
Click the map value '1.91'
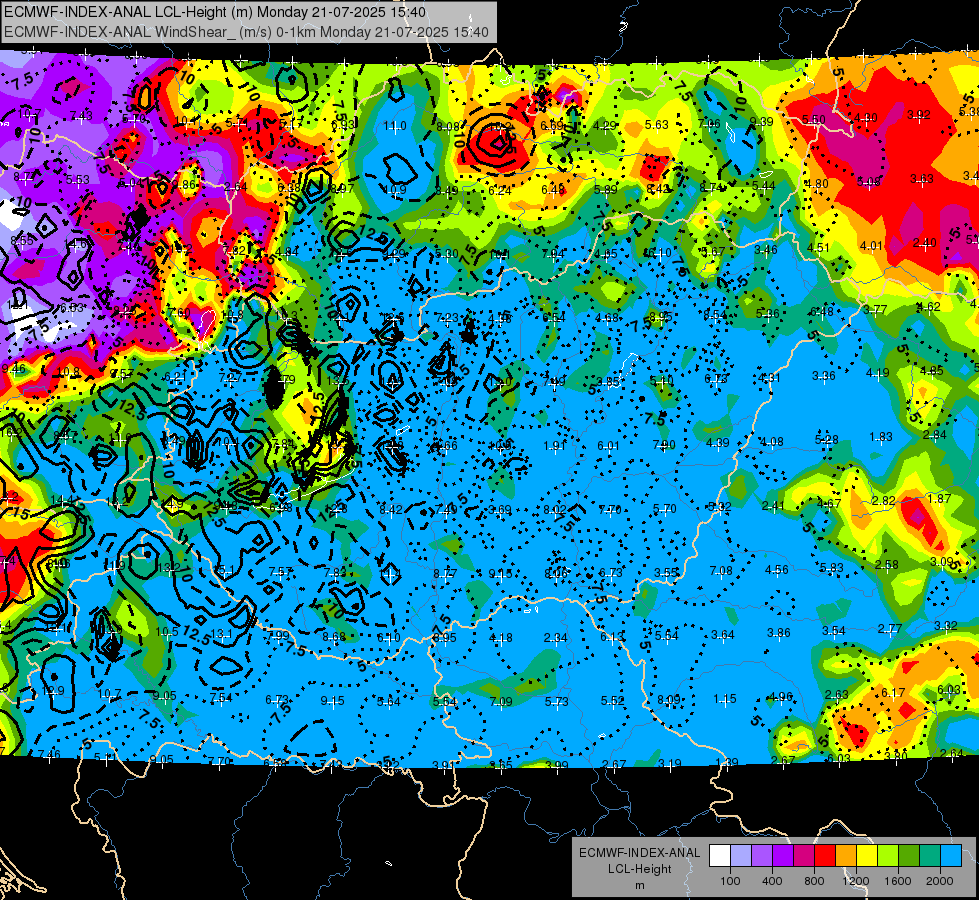point(554,445)
